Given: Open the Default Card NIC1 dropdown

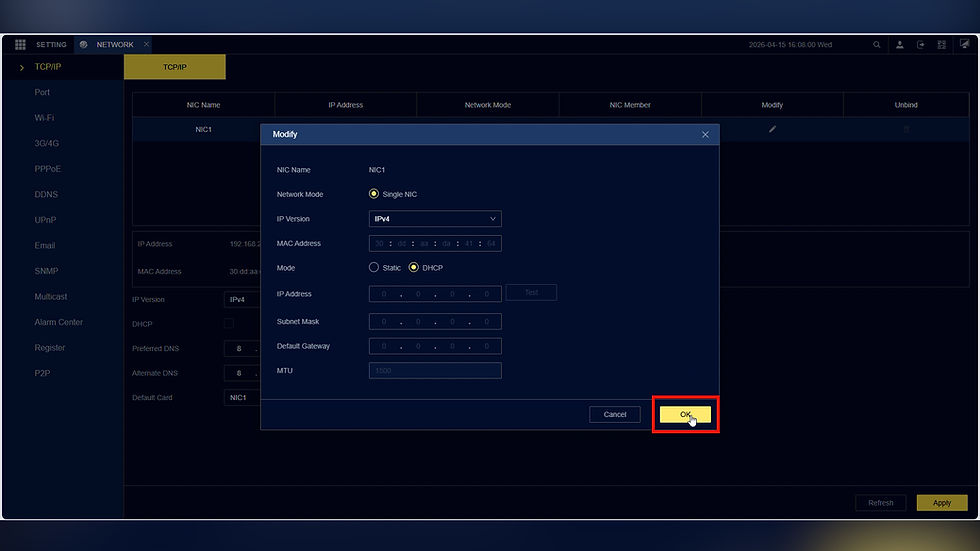Looking at the screenshot, I should click(x=242, y=397).
